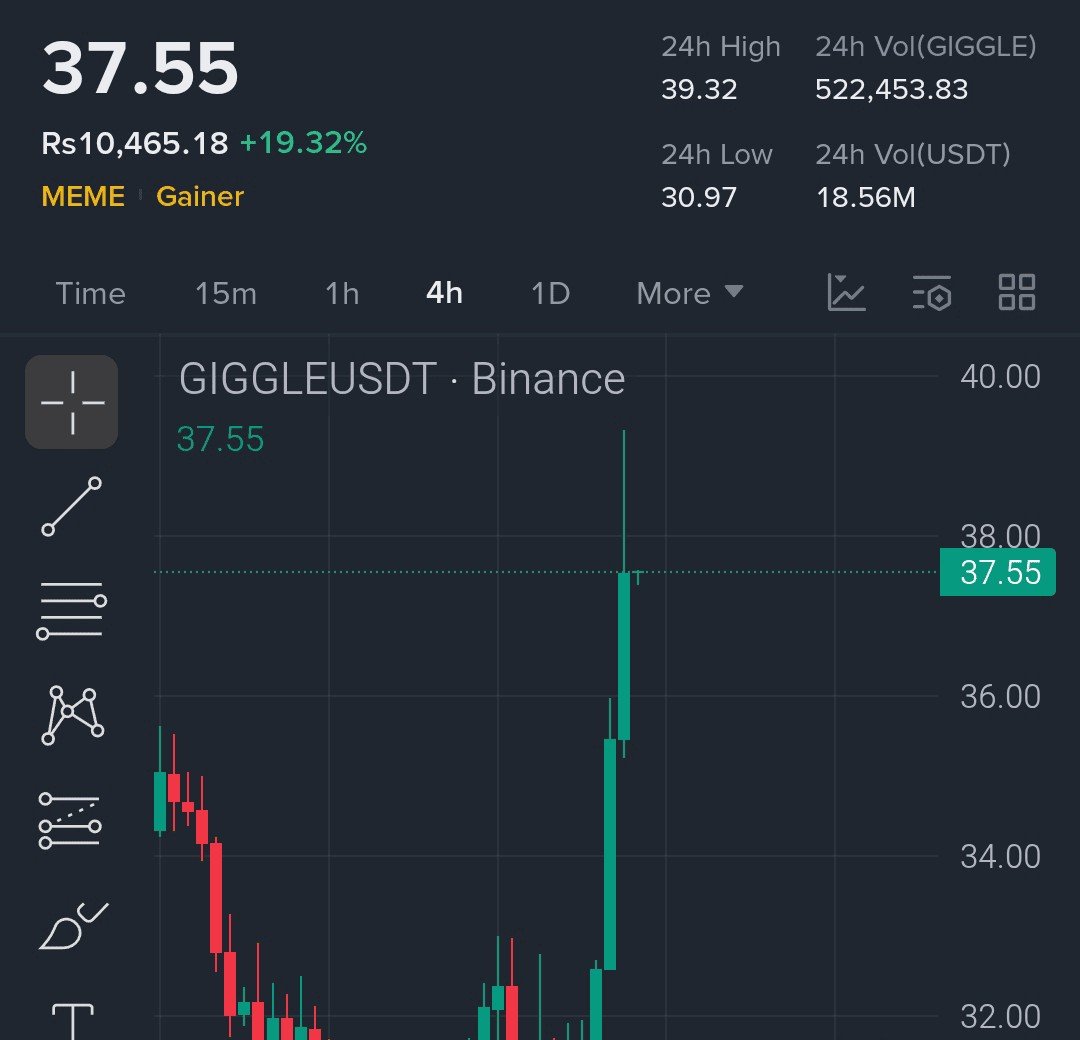
Task: Tap the green 37.55 under chart title
Action: pyautogui.click(x=220, y=439)
